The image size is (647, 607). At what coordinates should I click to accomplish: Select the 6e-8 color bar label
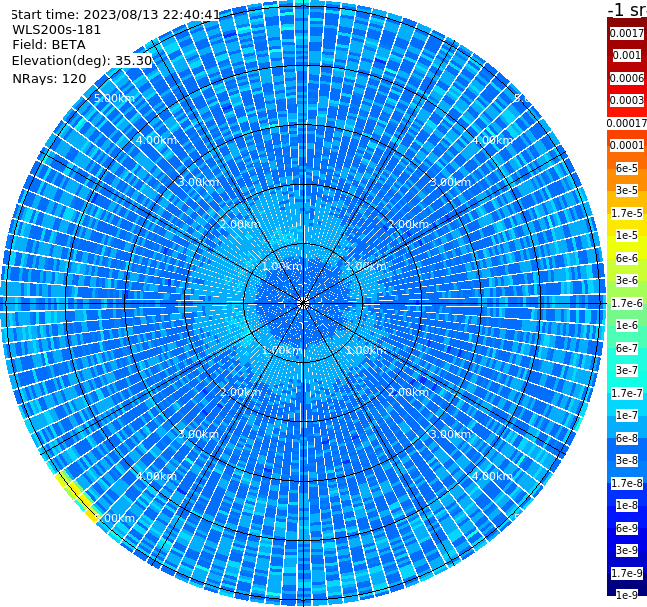627,438
